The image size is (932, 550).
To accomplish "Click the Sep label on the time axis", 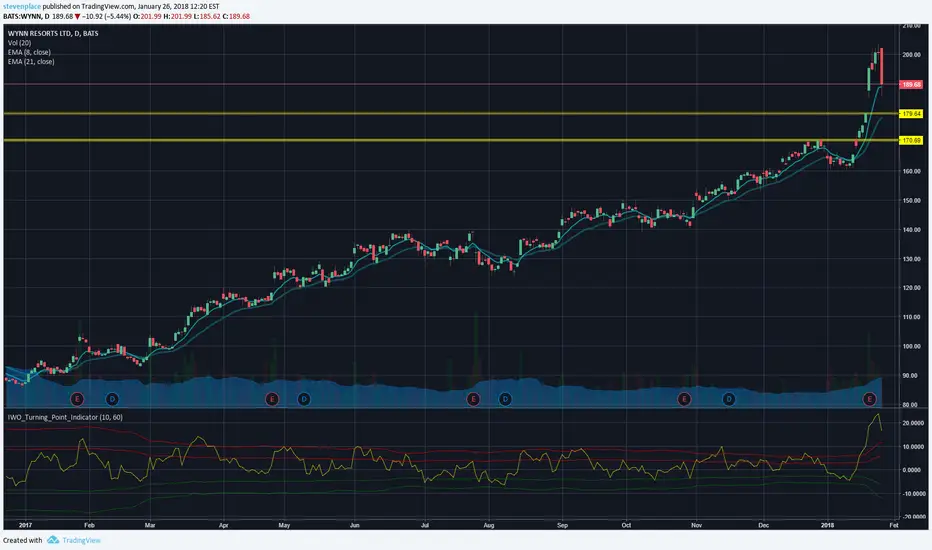I will click(x=562, y=525).
